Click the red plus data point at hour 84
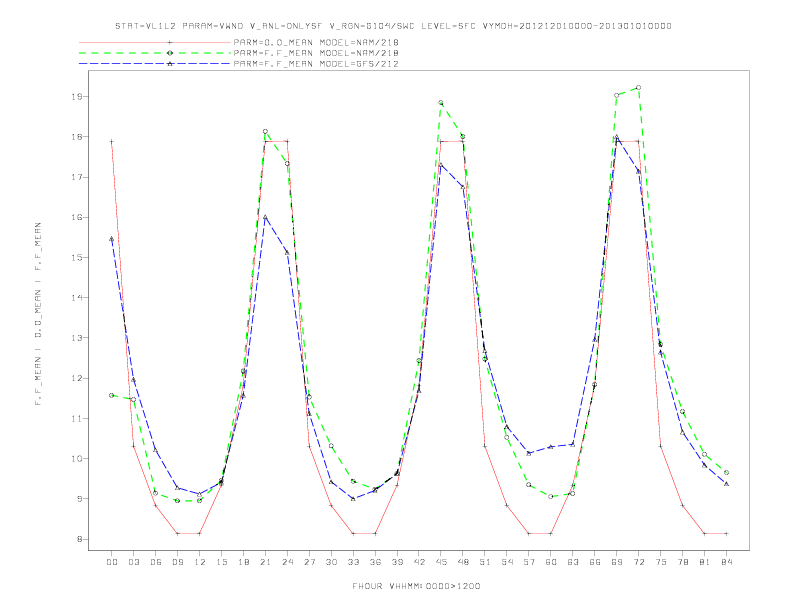This screenshot has width=792, height=612. click(727, 534)
